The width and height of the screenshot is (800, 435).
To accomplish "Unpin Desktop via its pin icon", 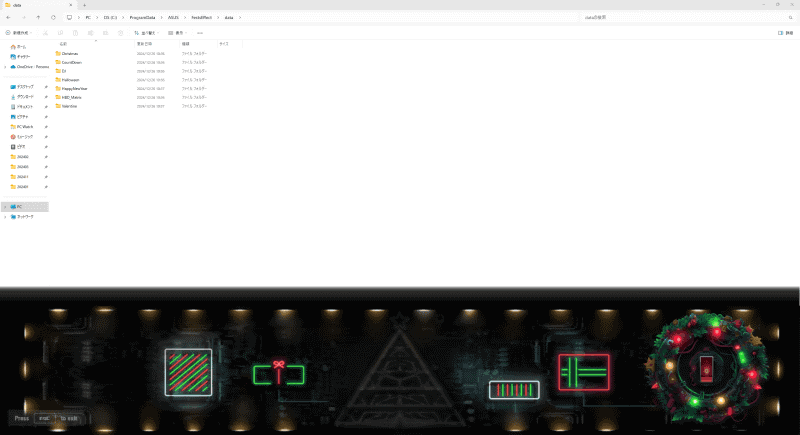I will (46, 87).
